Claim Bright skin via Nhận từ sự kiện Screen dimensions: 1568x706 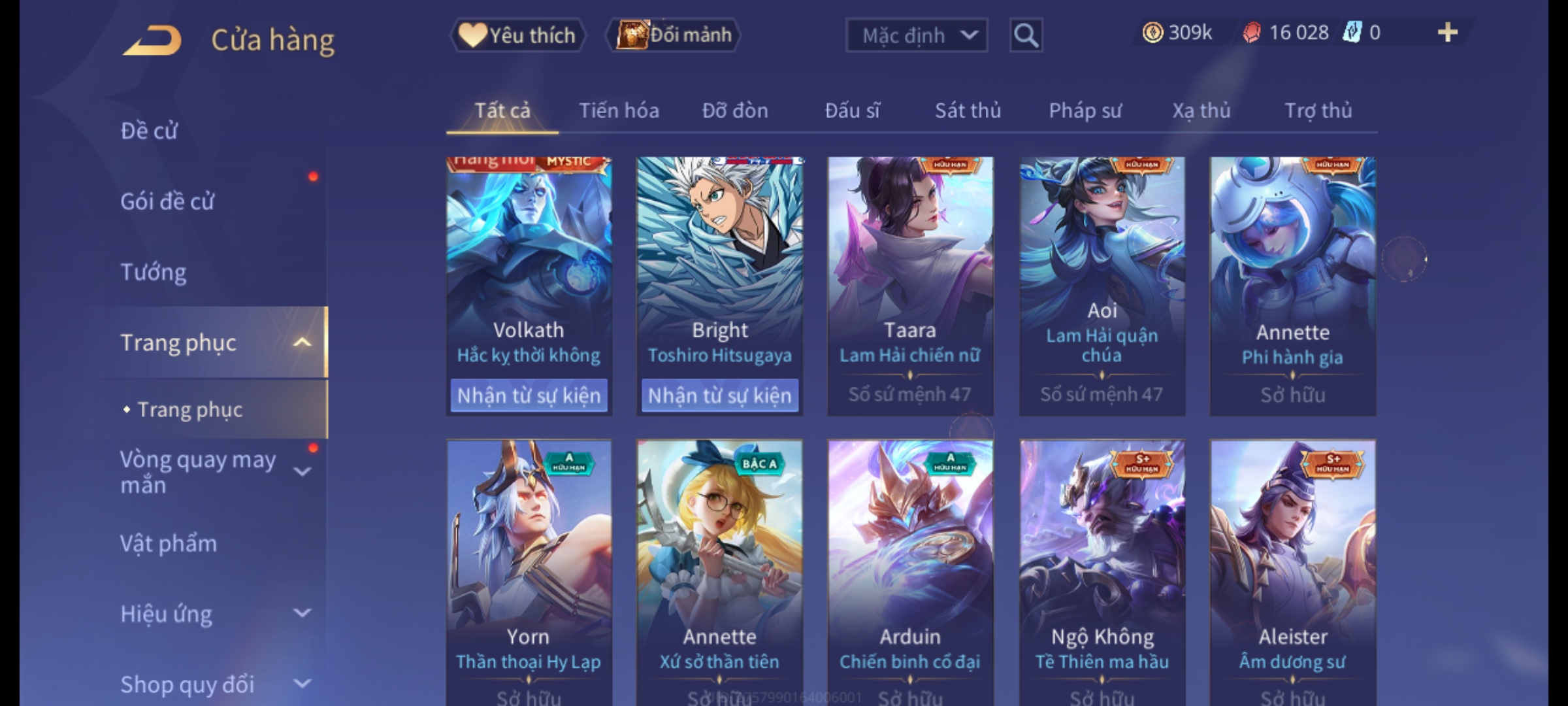[719, 395]
